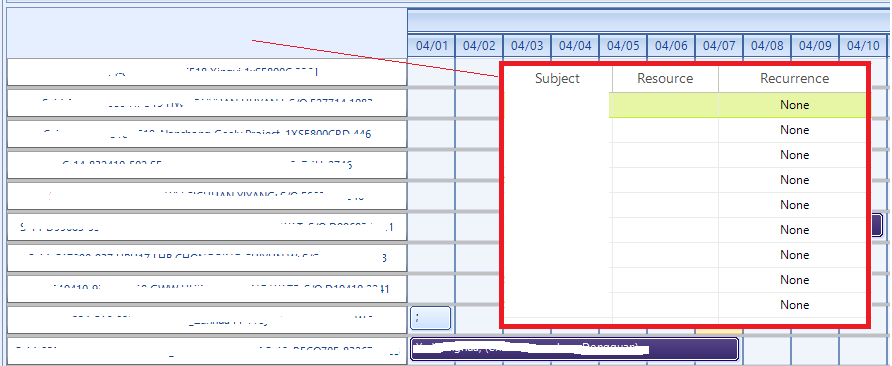Click the 04/10 date header

pos(862,46)
